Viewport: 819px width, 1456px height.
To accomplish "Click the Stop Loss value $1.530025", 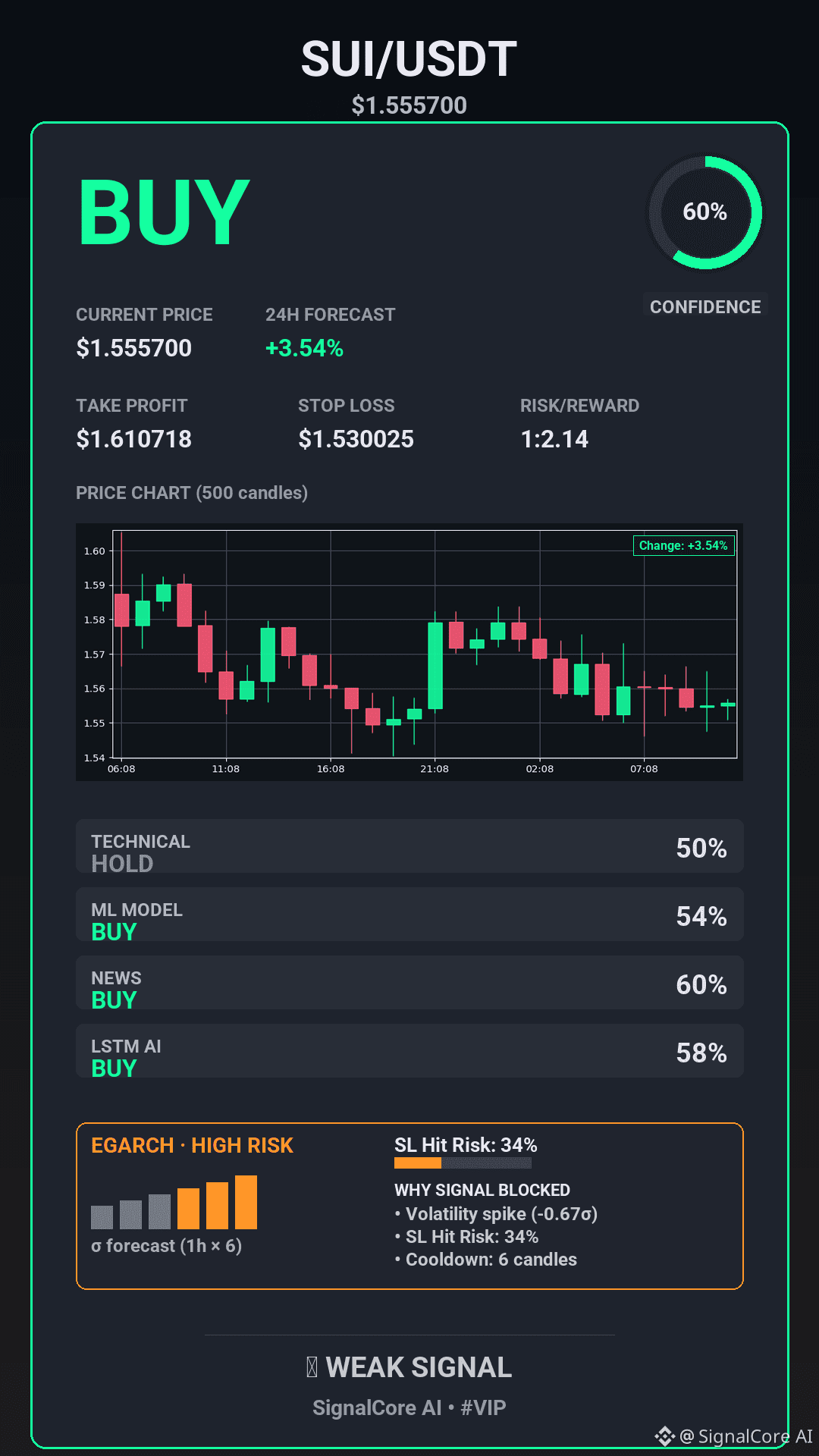I will (356, 439).
